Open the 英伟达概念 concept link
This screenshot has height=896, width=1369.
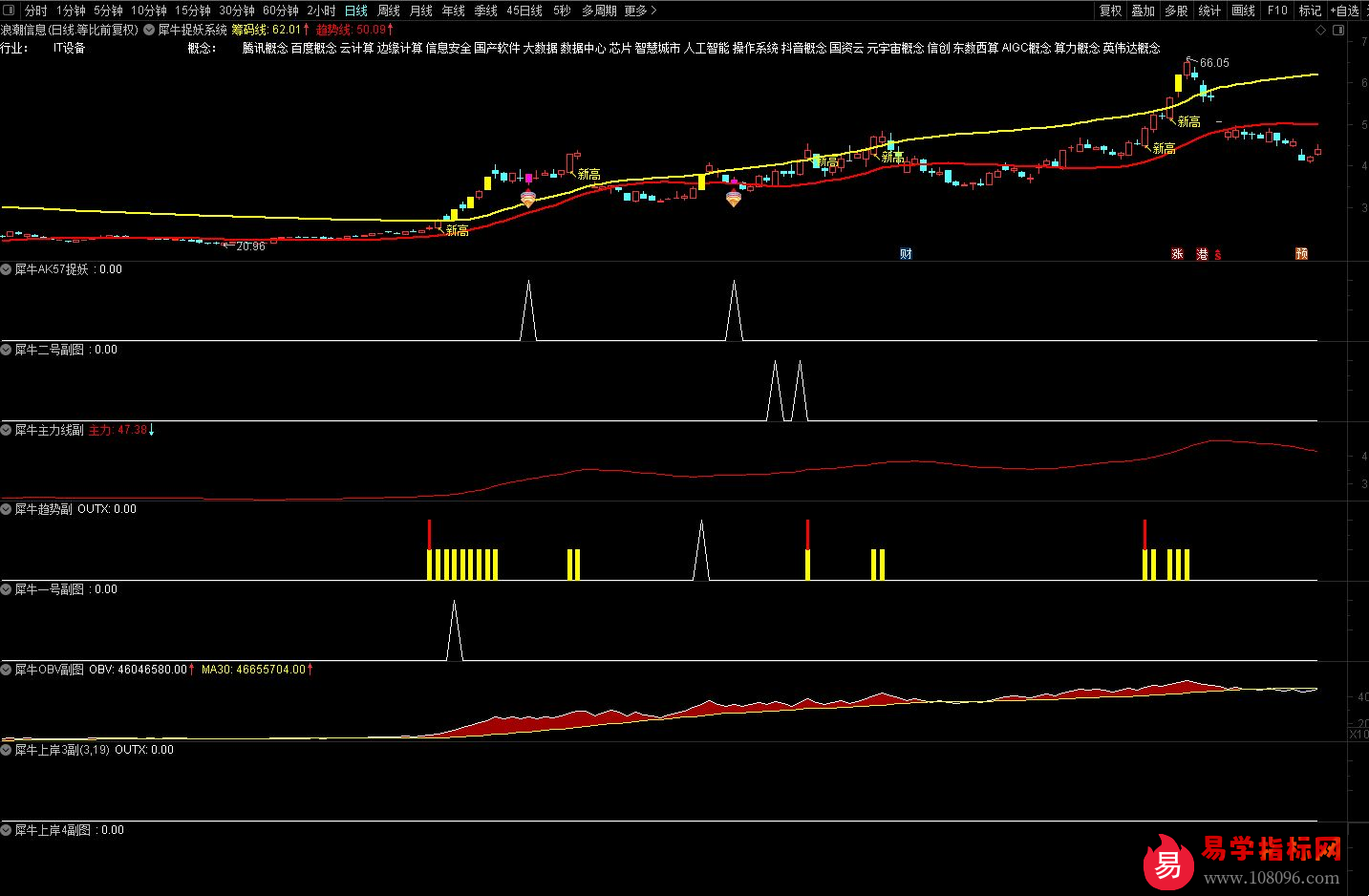(x=1132, y=48)
